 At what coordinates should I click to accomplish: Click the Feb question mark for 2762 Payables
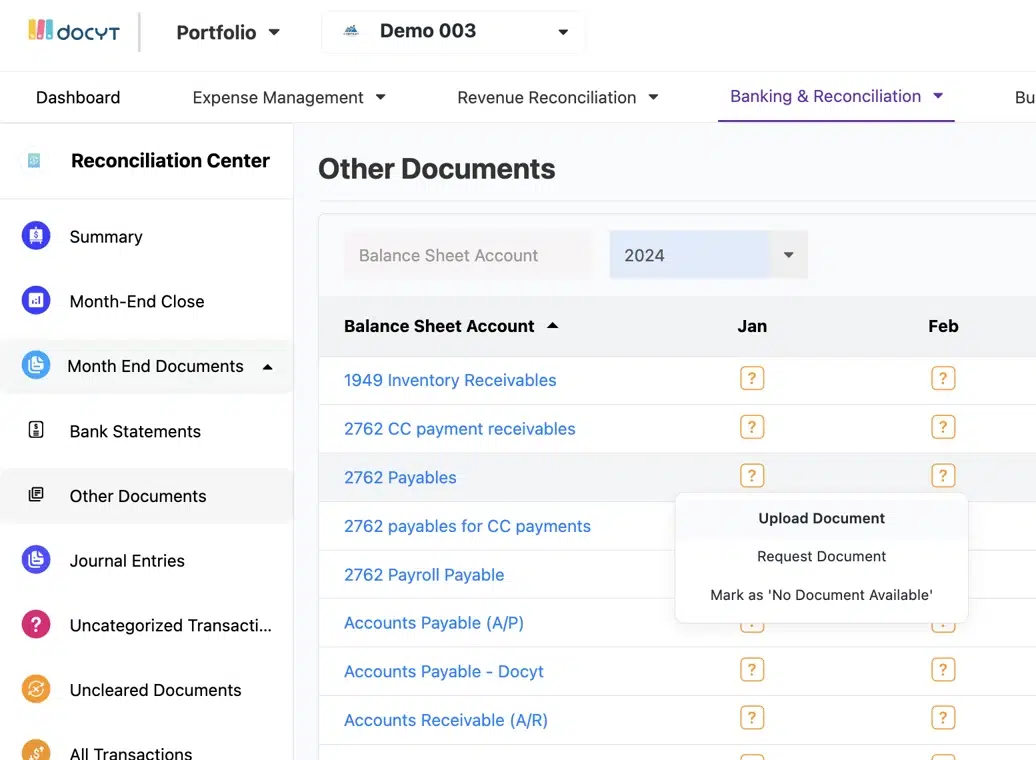pos(943,475)
